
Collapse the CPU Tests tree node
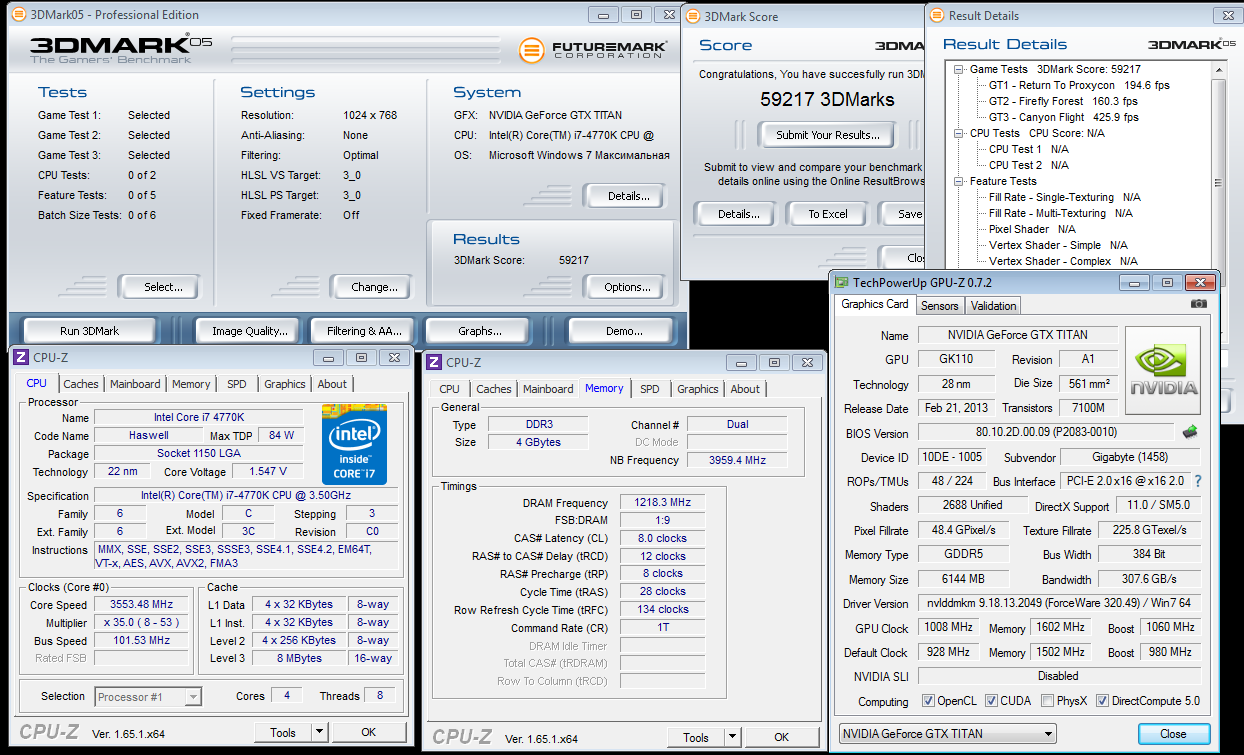pos(959,133)
